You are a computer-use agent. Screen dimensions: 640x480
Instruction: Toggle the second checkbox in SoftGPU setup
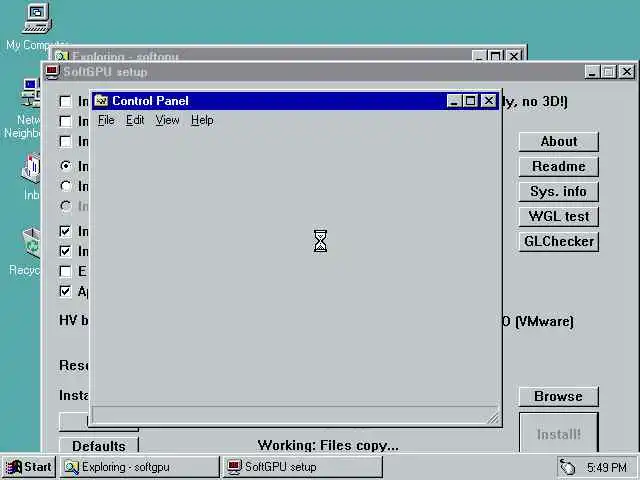65,121
